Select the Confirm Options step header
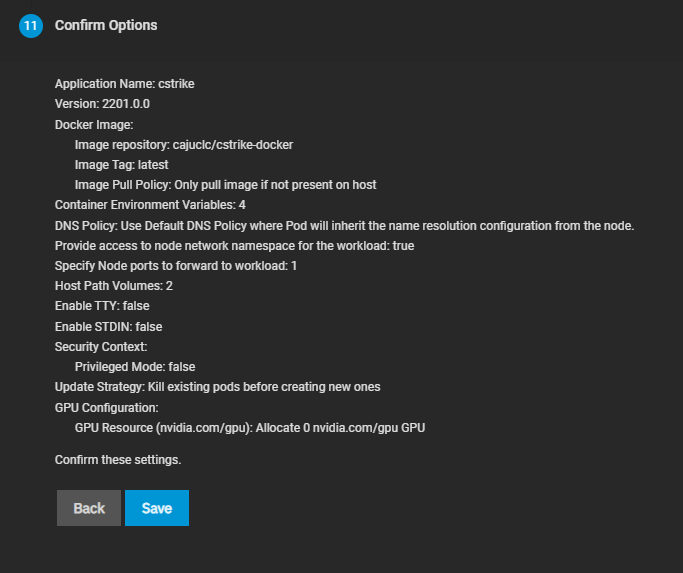This screenshot has height=573, width=683. 106,25
